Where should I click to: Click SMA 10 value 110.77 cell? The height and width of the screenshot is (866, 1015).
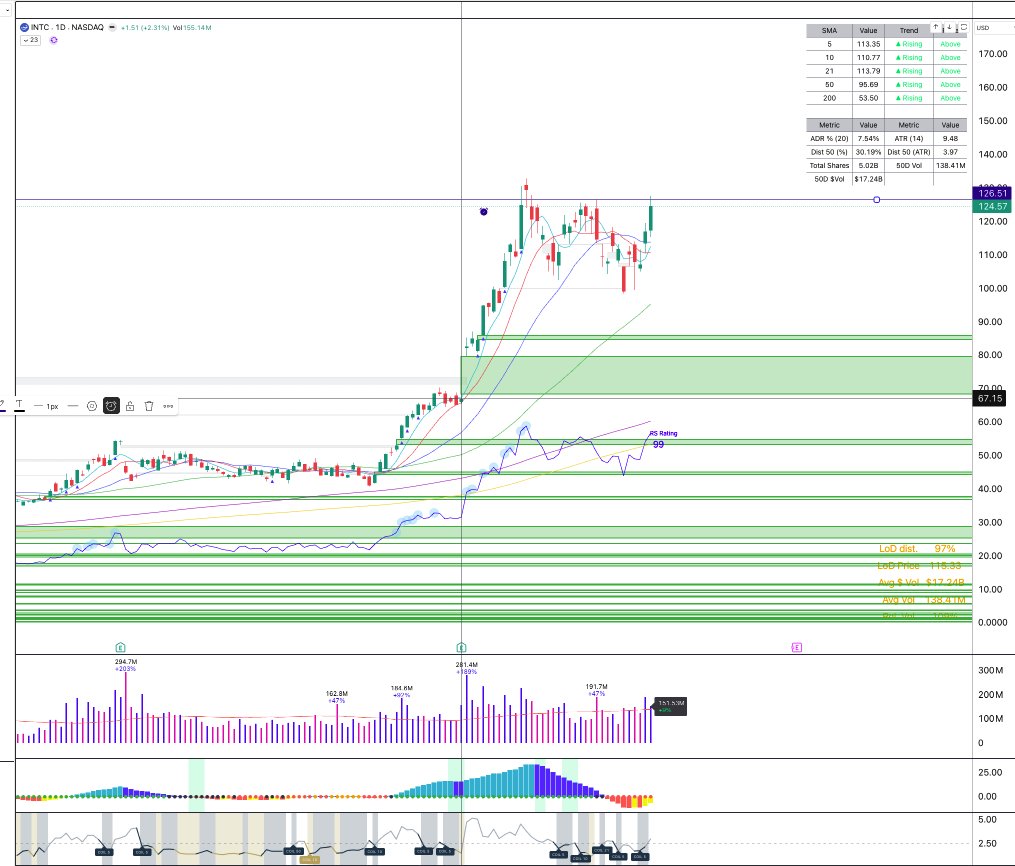868,58
